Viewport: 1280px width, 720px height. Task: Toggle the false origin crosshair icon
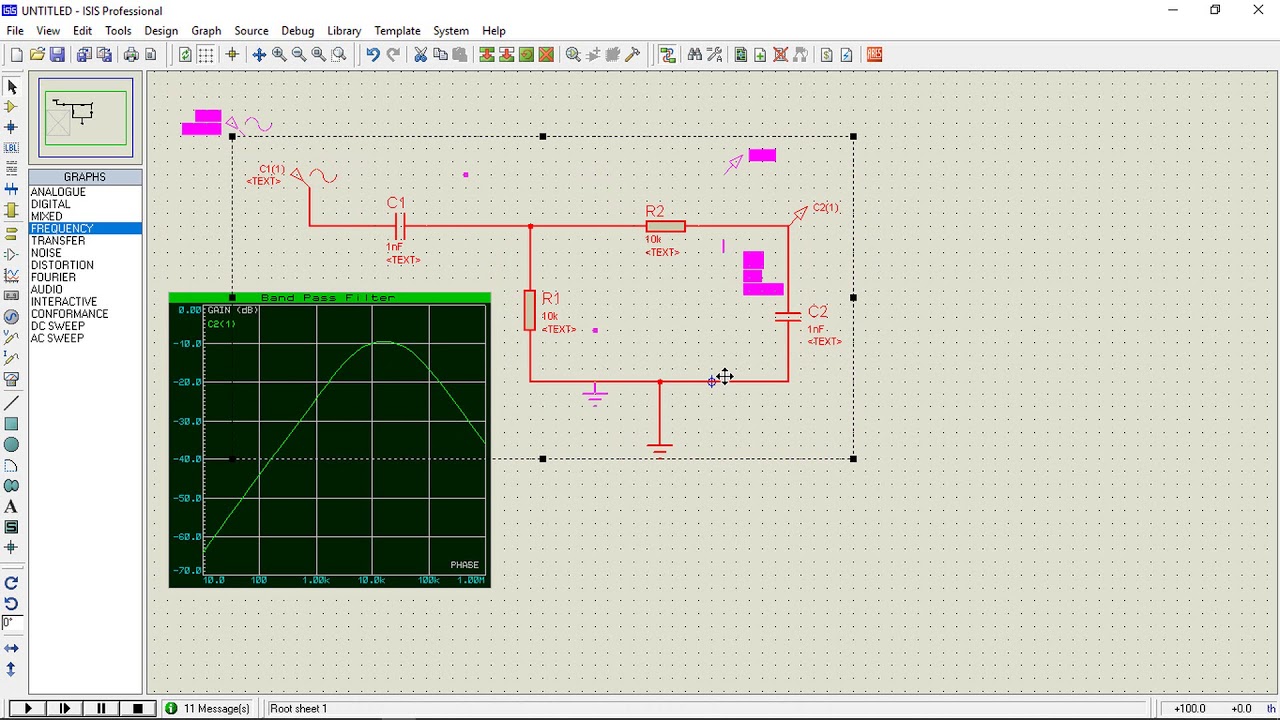pos(232,55)
